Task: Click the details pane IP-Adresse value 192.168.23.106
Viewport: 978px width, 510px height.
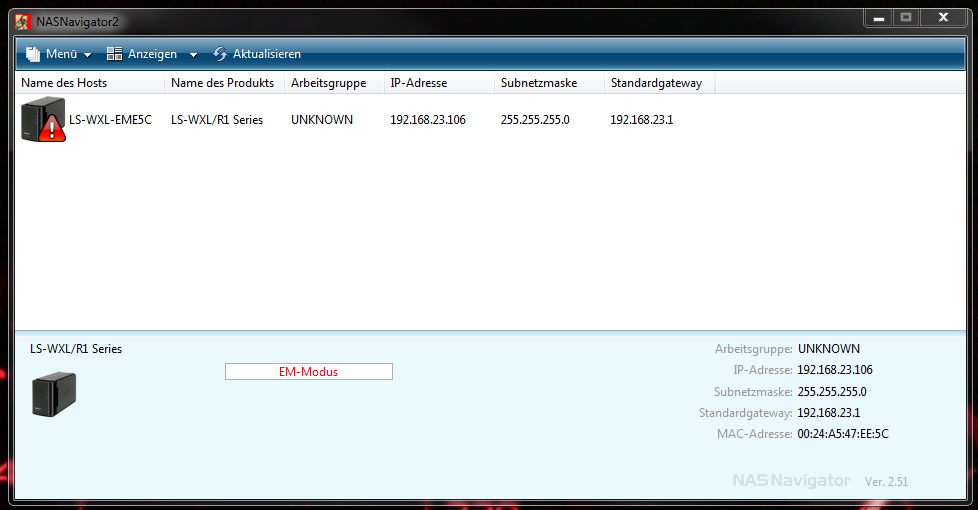Action: click(x=835, y=370)
